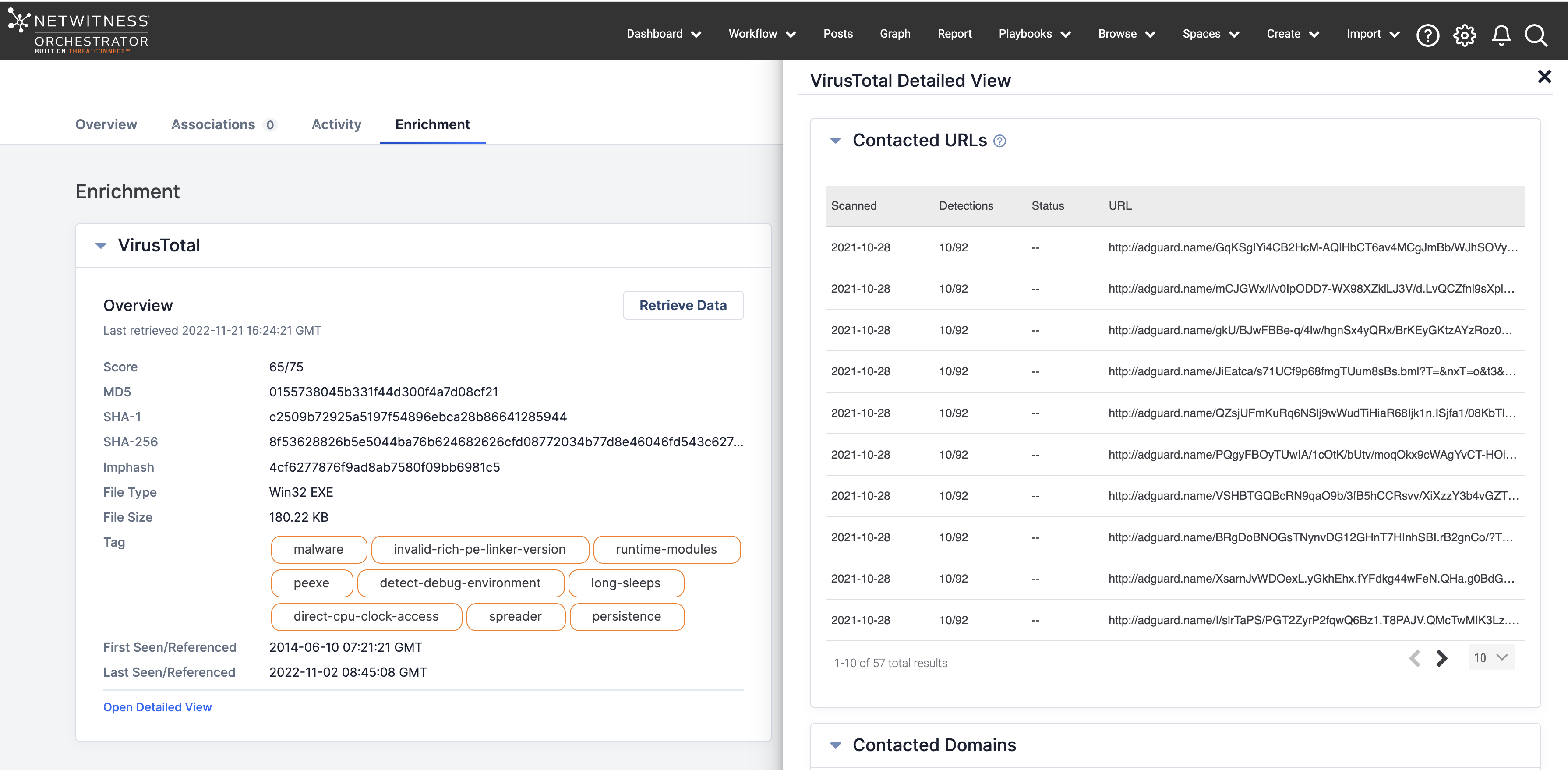Click the malware tag

[x=318, y=550]
